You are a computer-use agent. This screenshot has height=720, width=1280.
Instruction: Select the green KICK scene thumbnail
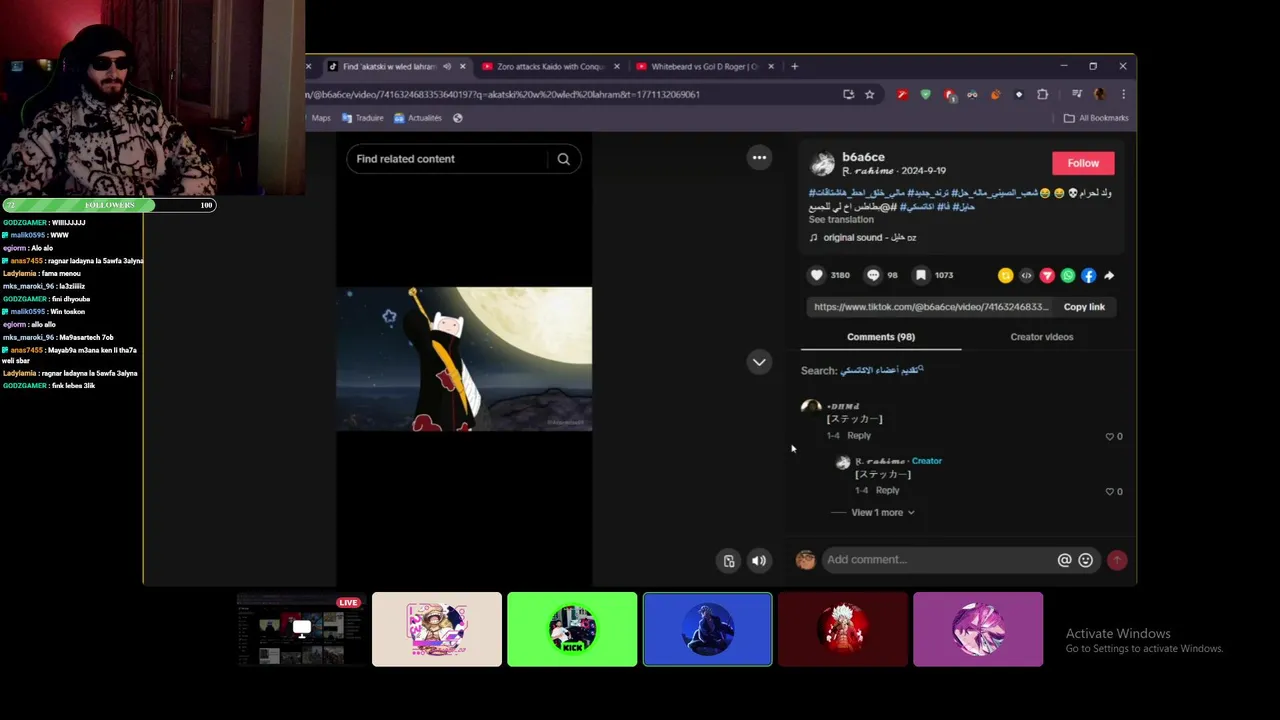572,629
